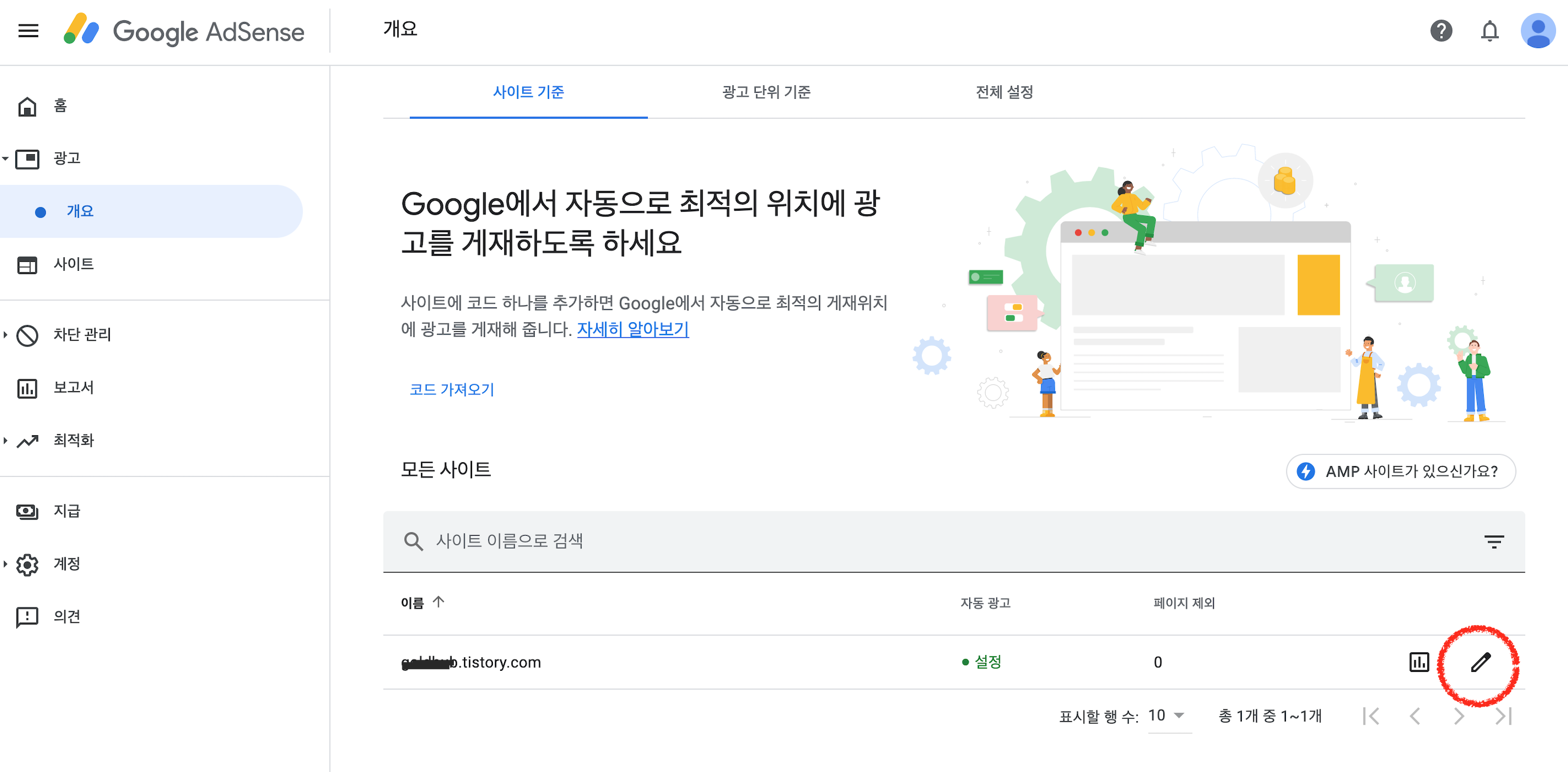Switch to 전체 설정 tab
Image resolution: width=1568 pixels, height=772 pixels.
pos(1004,93)
